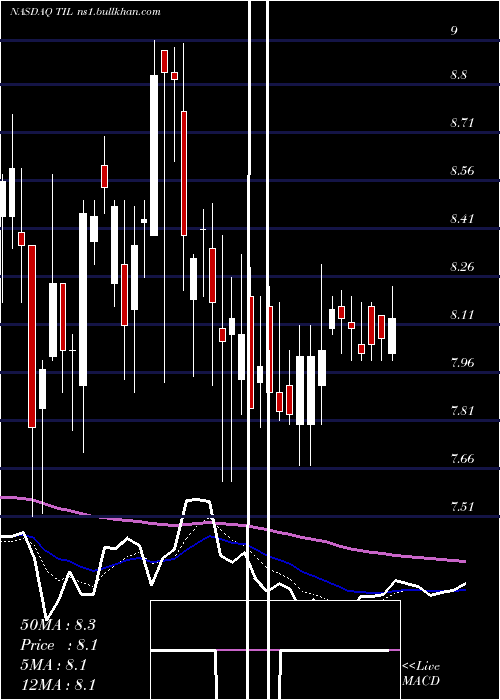Viewport: 500px width, 700px height.
Task: Select the last white candlestick on the right
Action: [392, 336]
